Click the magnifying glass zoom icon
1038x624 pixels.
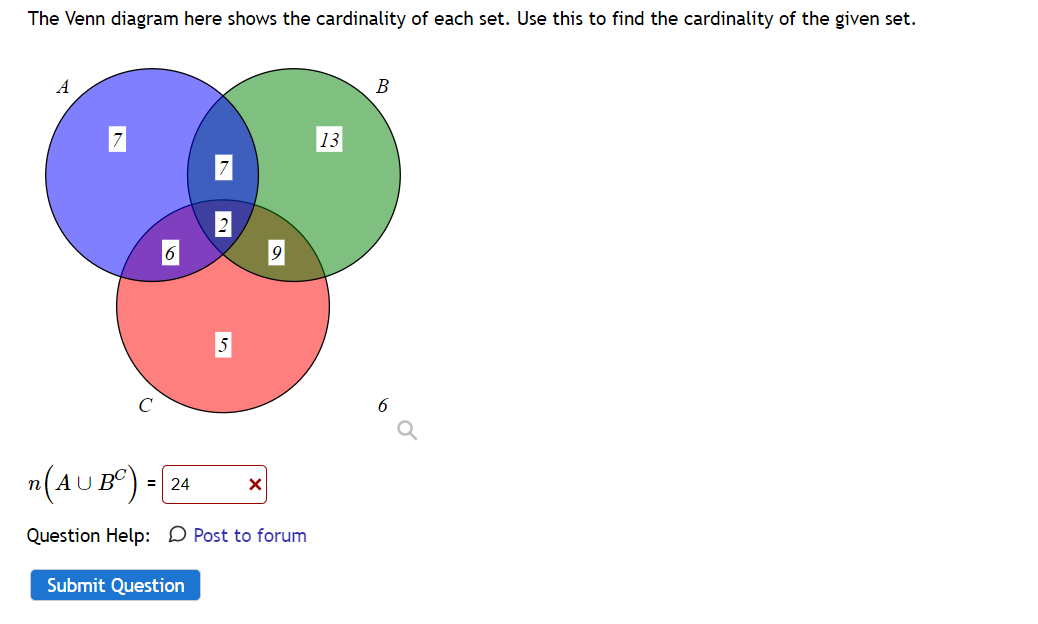coord(406,430)
